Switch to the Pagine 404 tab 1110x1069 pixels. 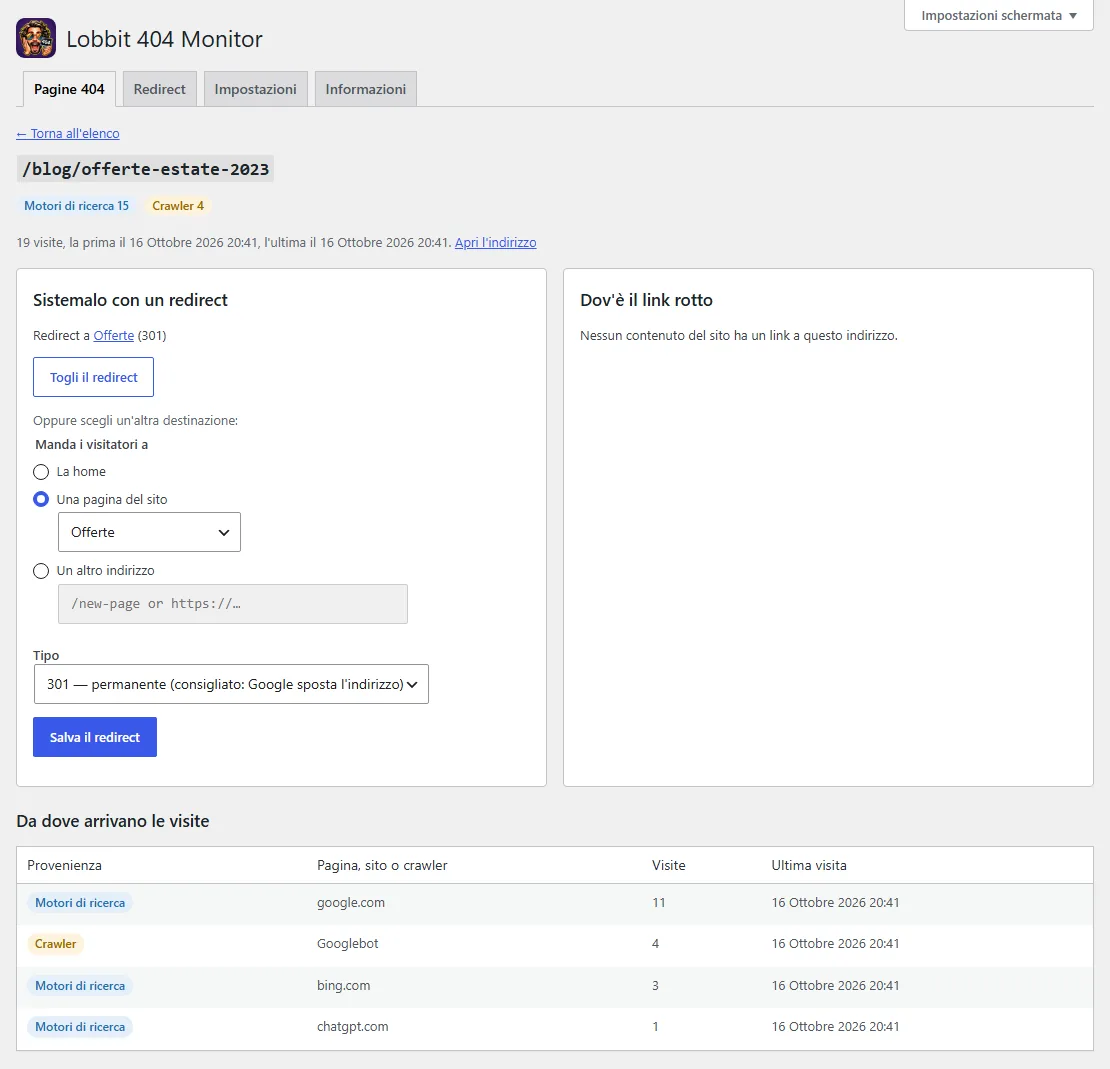click(69, 89)
